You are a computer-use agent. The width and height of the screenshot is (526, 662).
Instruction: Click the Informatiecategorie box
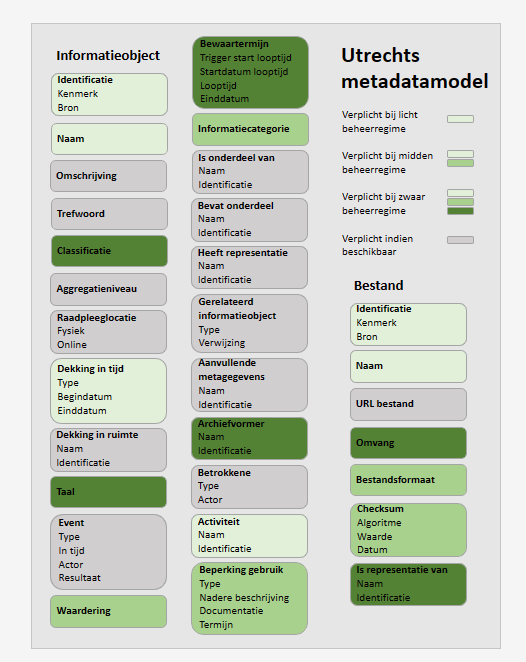click(250, 129)
